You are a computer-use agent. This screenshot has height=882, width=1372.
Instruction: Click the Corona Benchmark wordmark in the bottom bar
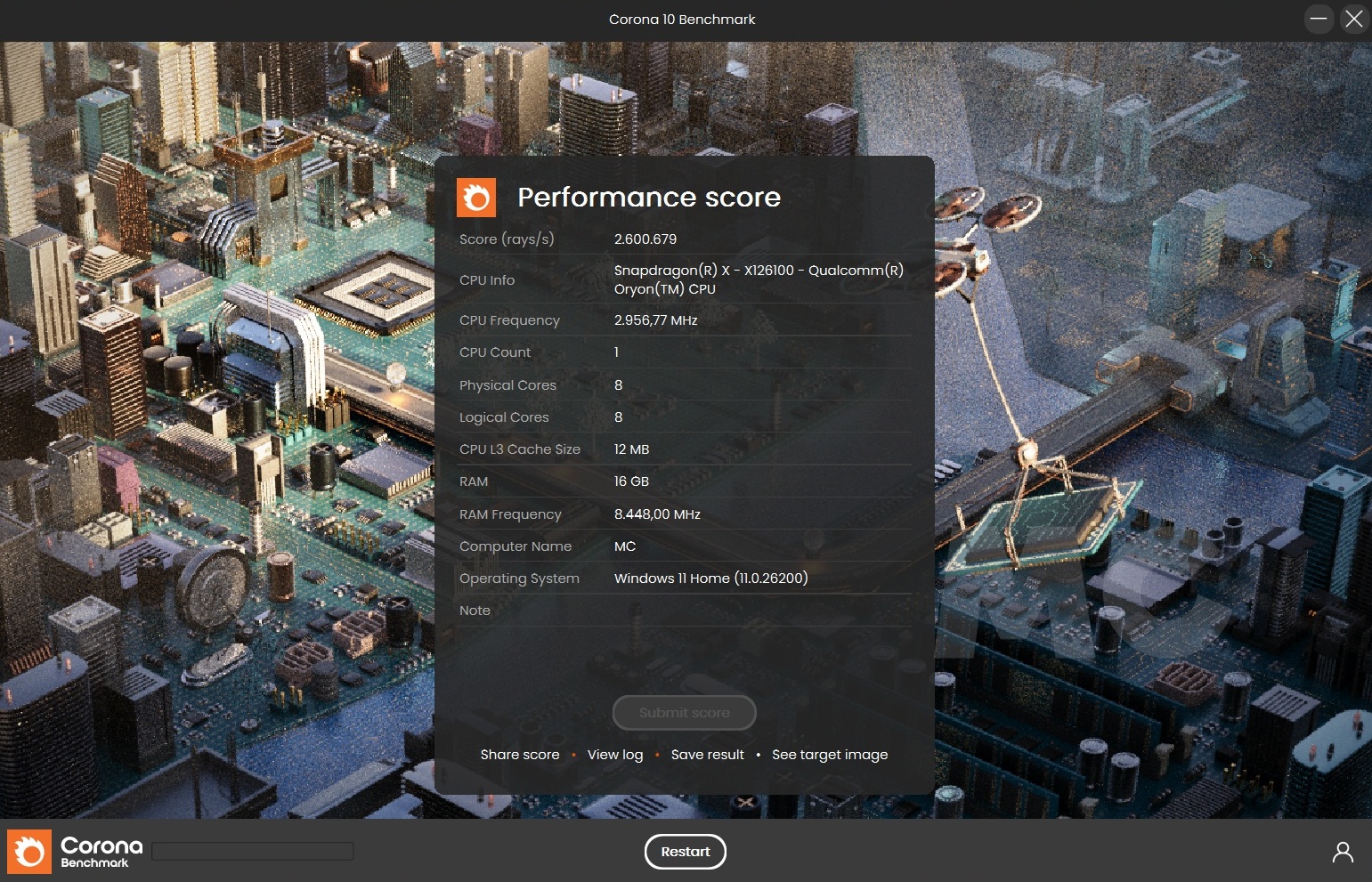click(101, 852)
